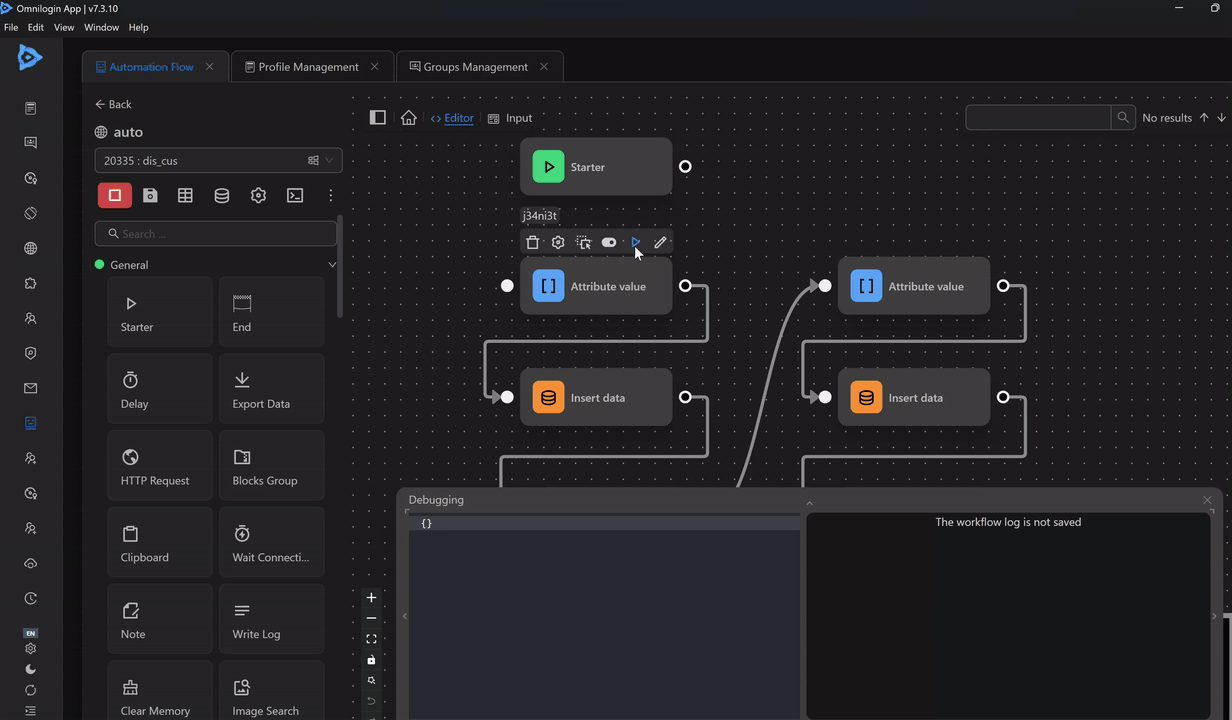Switch to the Input view
The height and width of the screenshot is (720, 1232).
point(510,118)
